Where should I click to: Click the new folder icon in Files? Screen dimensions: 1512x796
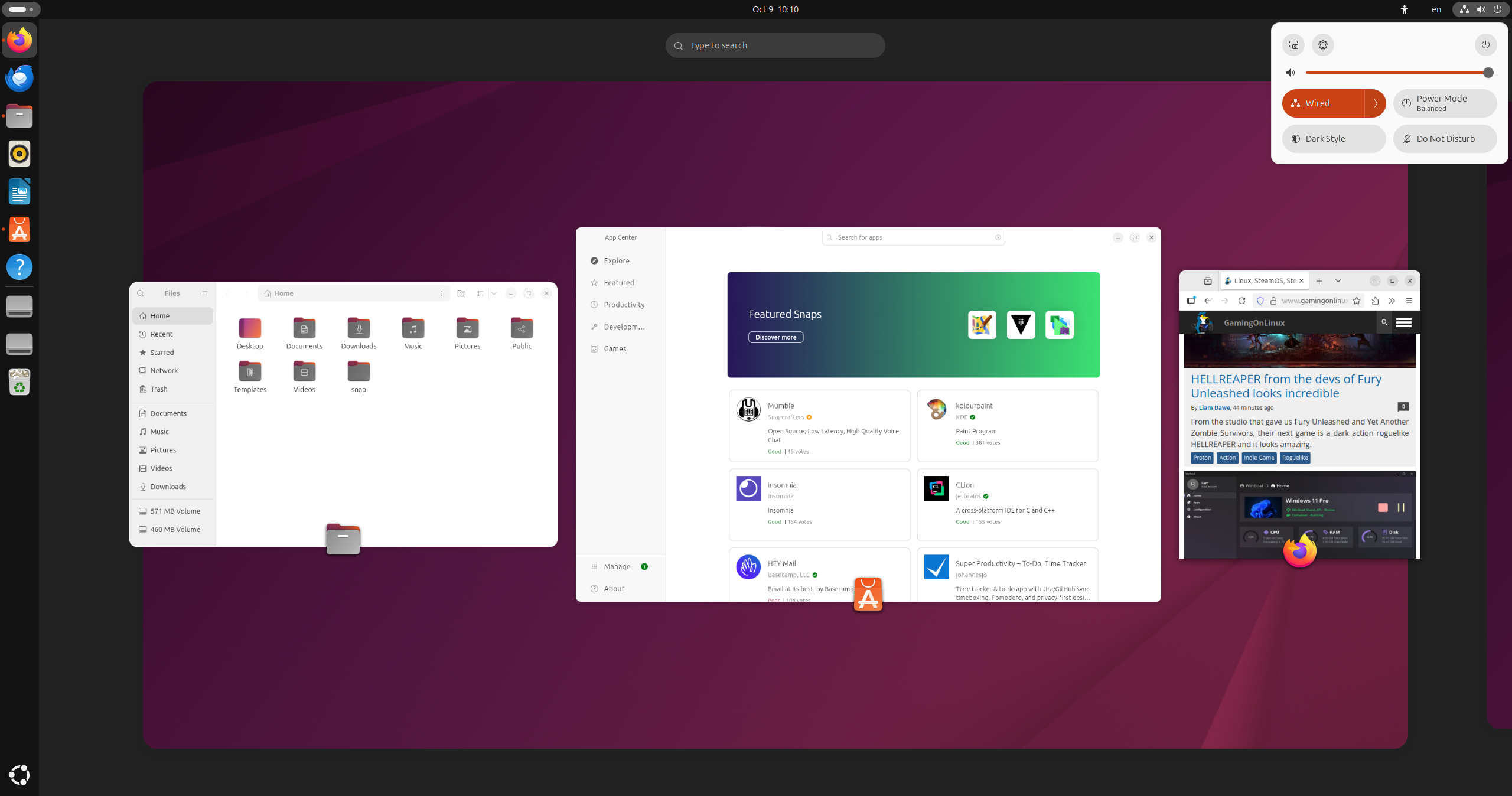[x=461, y=293]
